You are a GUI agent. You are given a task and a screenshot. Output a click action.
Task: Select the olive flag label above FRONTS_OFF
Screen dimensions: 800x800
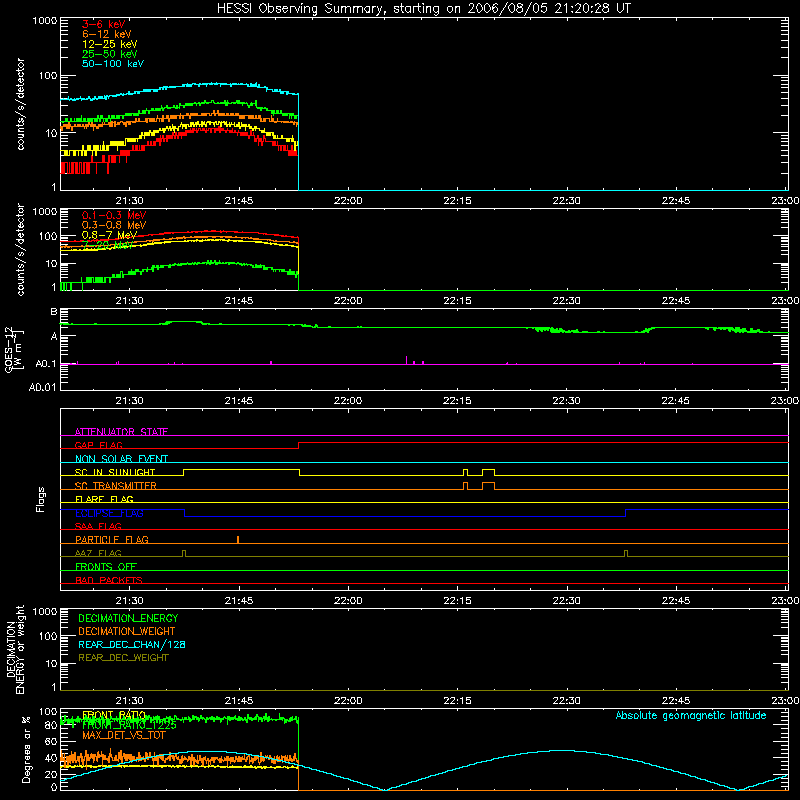coord(98,553)
